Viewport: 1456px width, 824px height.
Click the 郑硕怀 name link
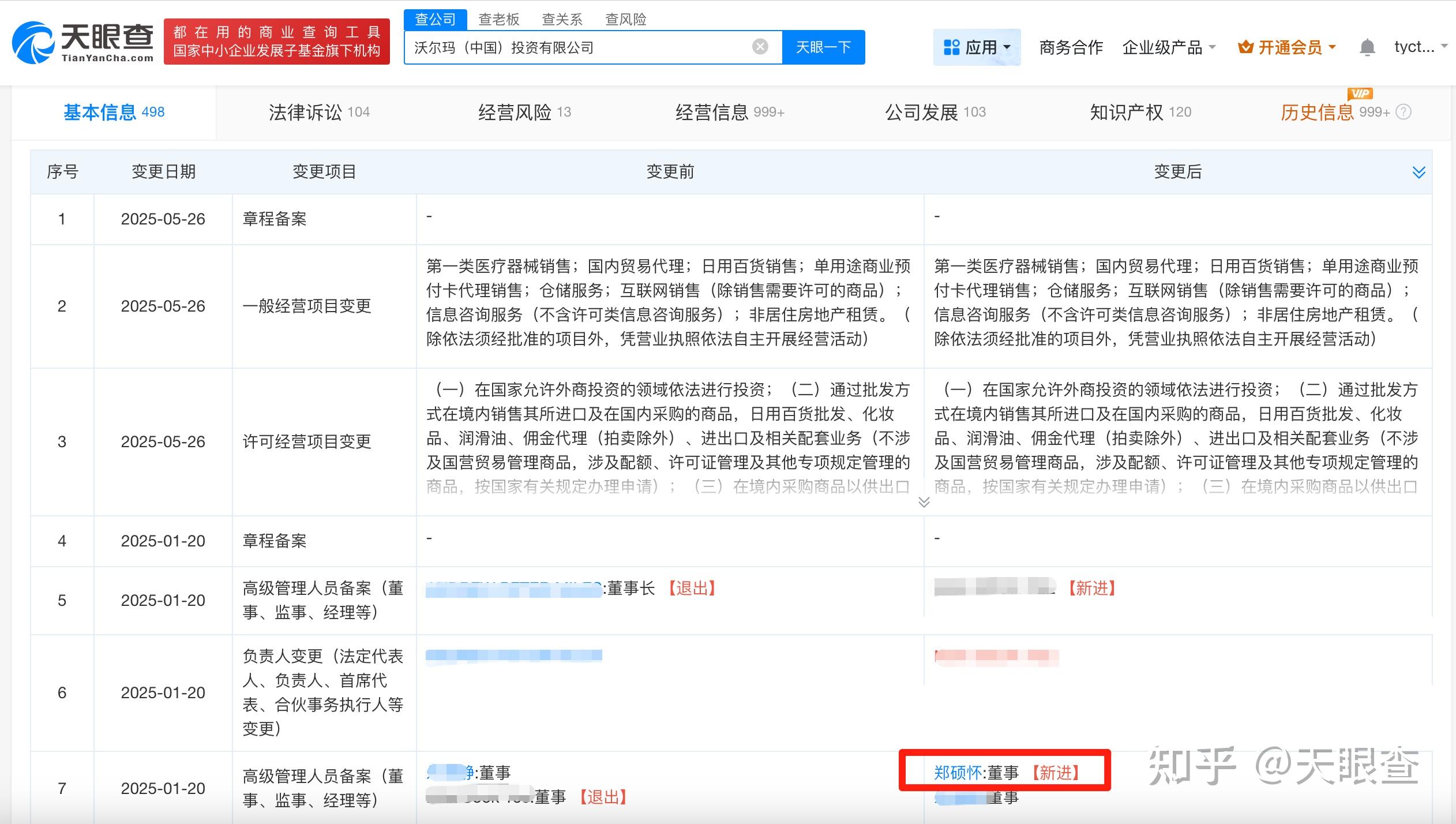coord(958,773)
